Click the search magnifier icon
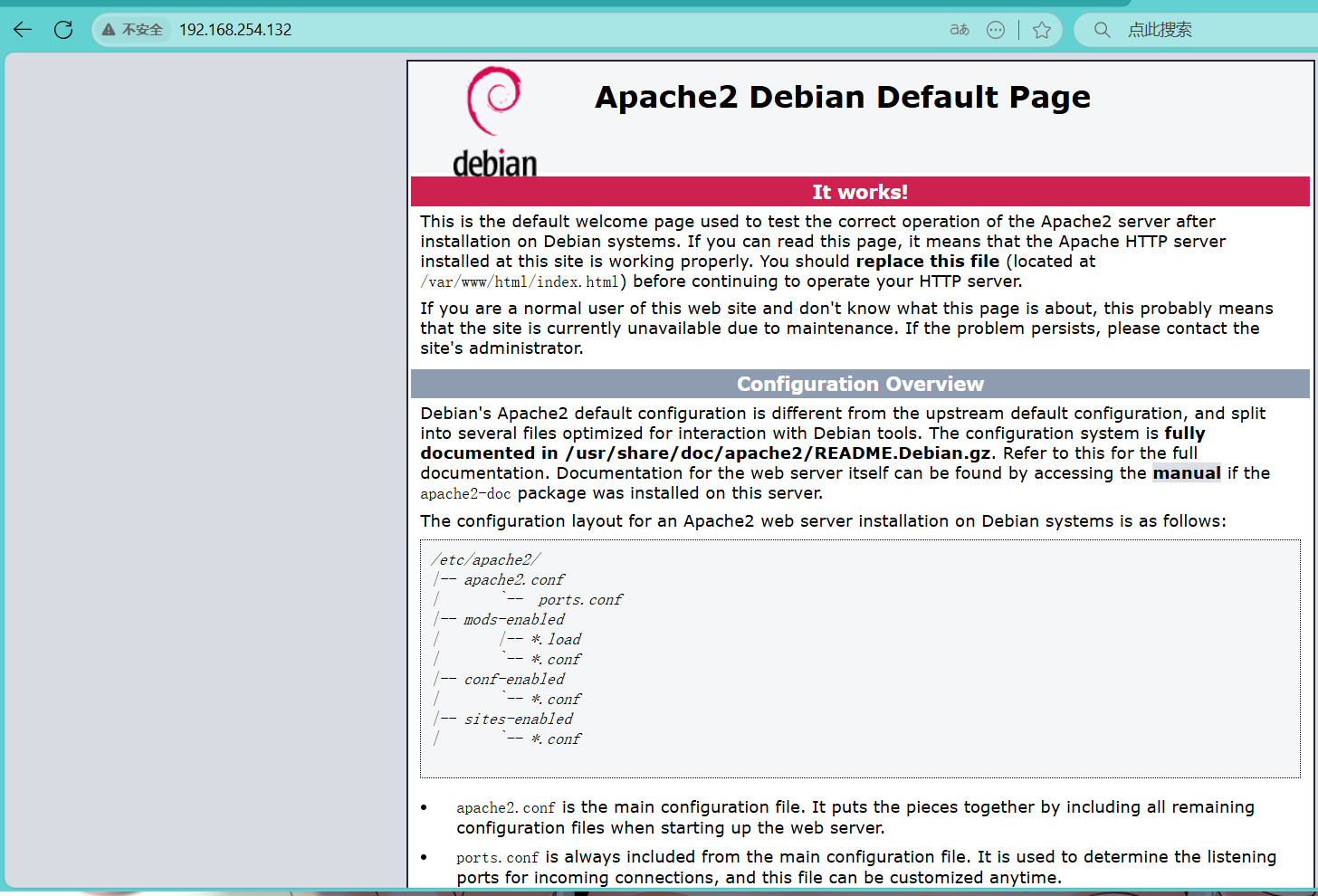Viewport: 1318px width, 896px height. point(1102,30)
